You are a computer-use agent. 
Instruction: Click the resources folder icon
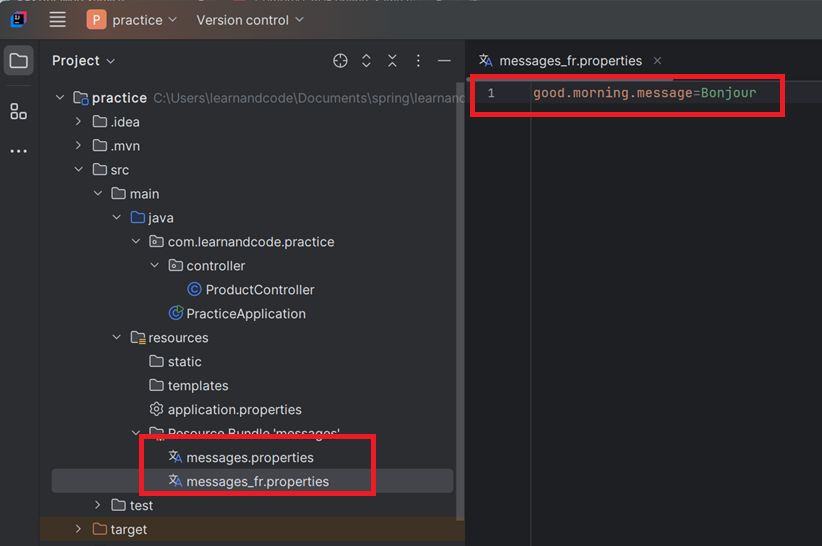[x=138, y=337]
